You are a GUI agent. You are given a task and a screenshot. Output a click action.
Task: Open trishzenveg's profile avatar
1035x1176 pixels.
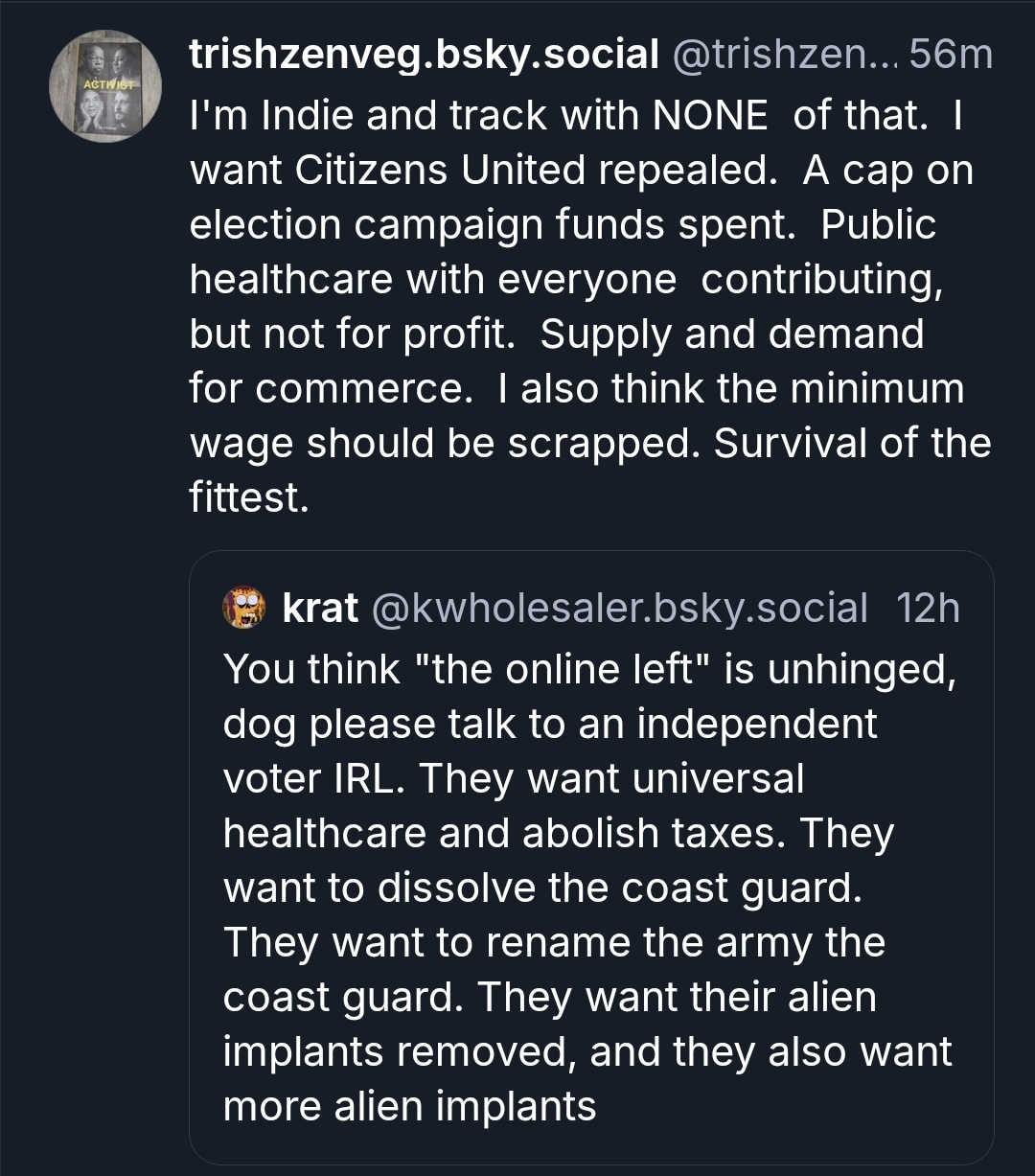tap(105, 86)
